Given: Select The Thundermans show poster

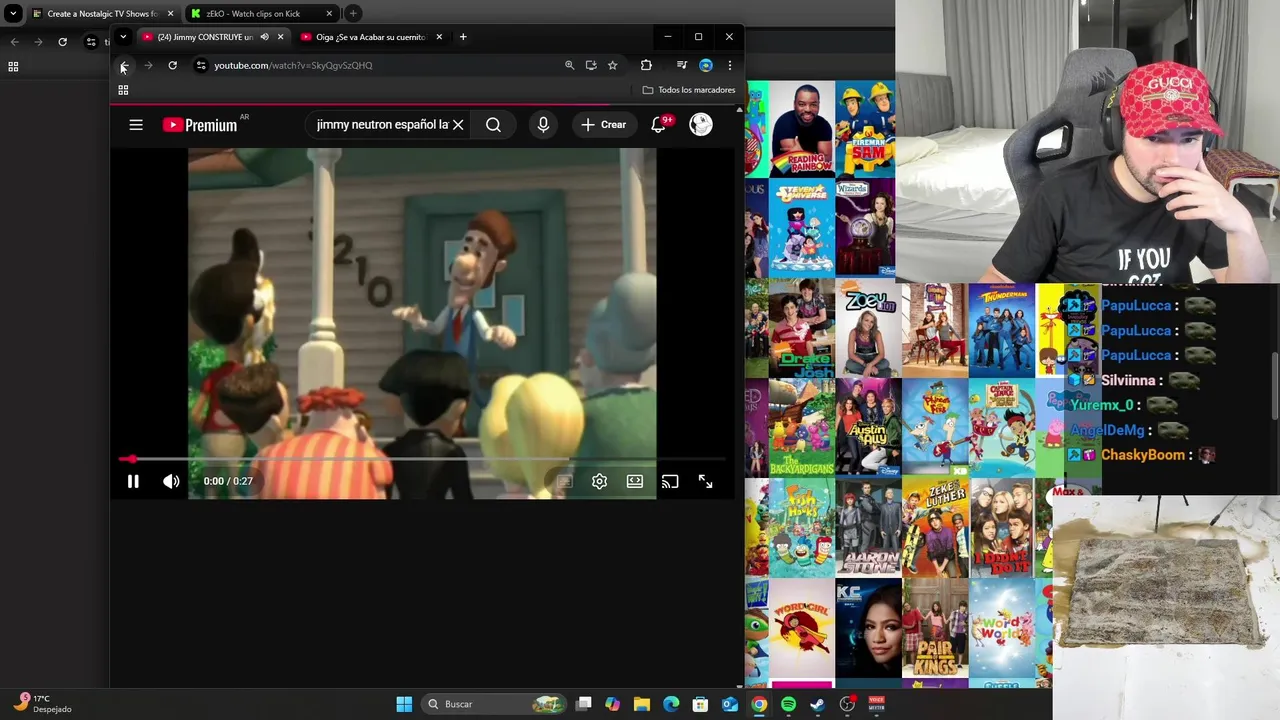Looking at the screenshot, I should 1001,330.
